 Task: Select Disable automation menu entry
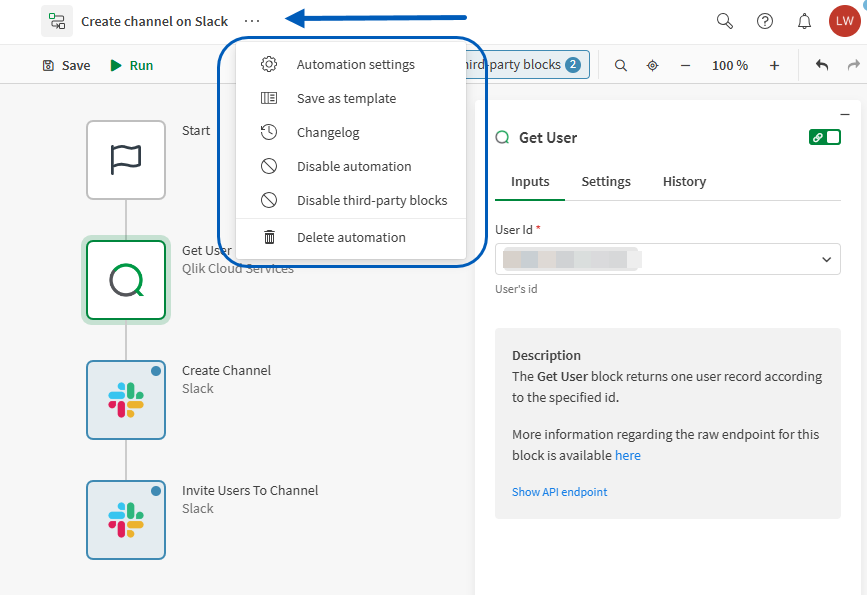click(353, 167)
